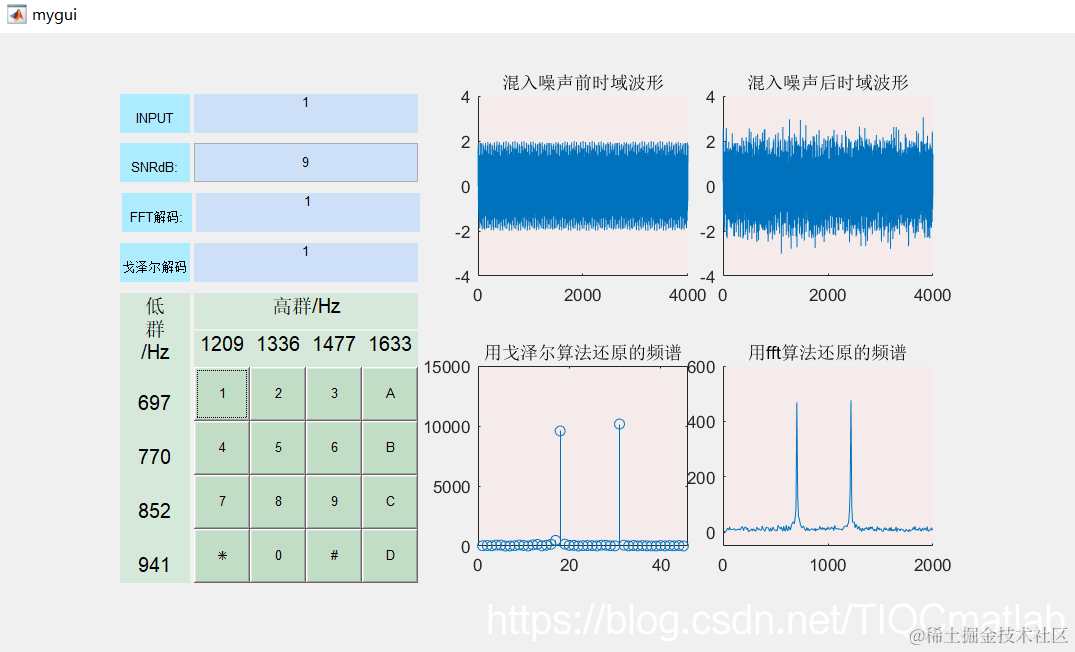Click the 混入噪声后时域波形 plot
Viewport: 1075px width, 652px height.
pos(828,186)
